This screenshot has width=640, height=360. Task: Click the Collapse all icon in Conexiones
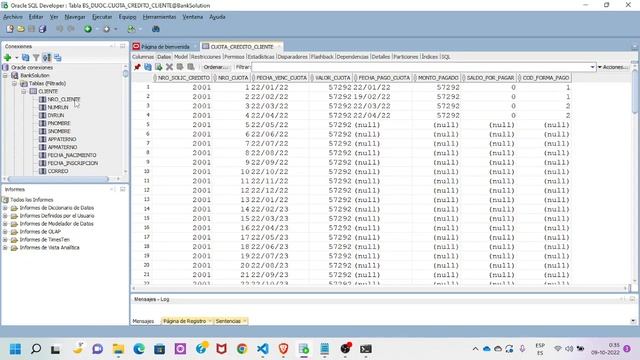(x=58, y=58)
